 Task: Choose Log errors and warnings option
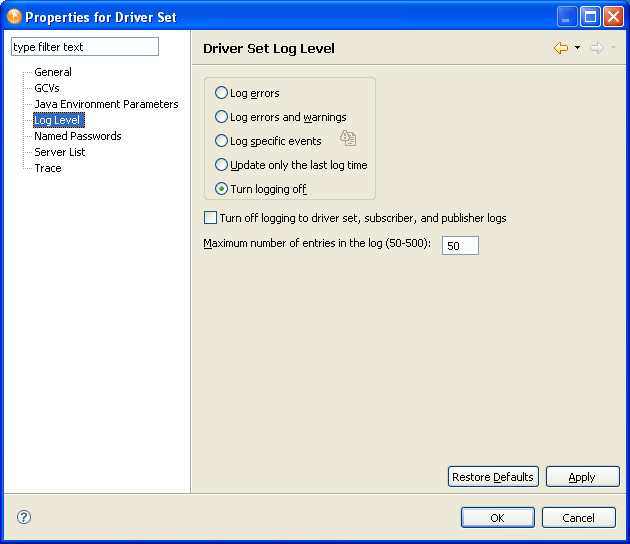222,117
